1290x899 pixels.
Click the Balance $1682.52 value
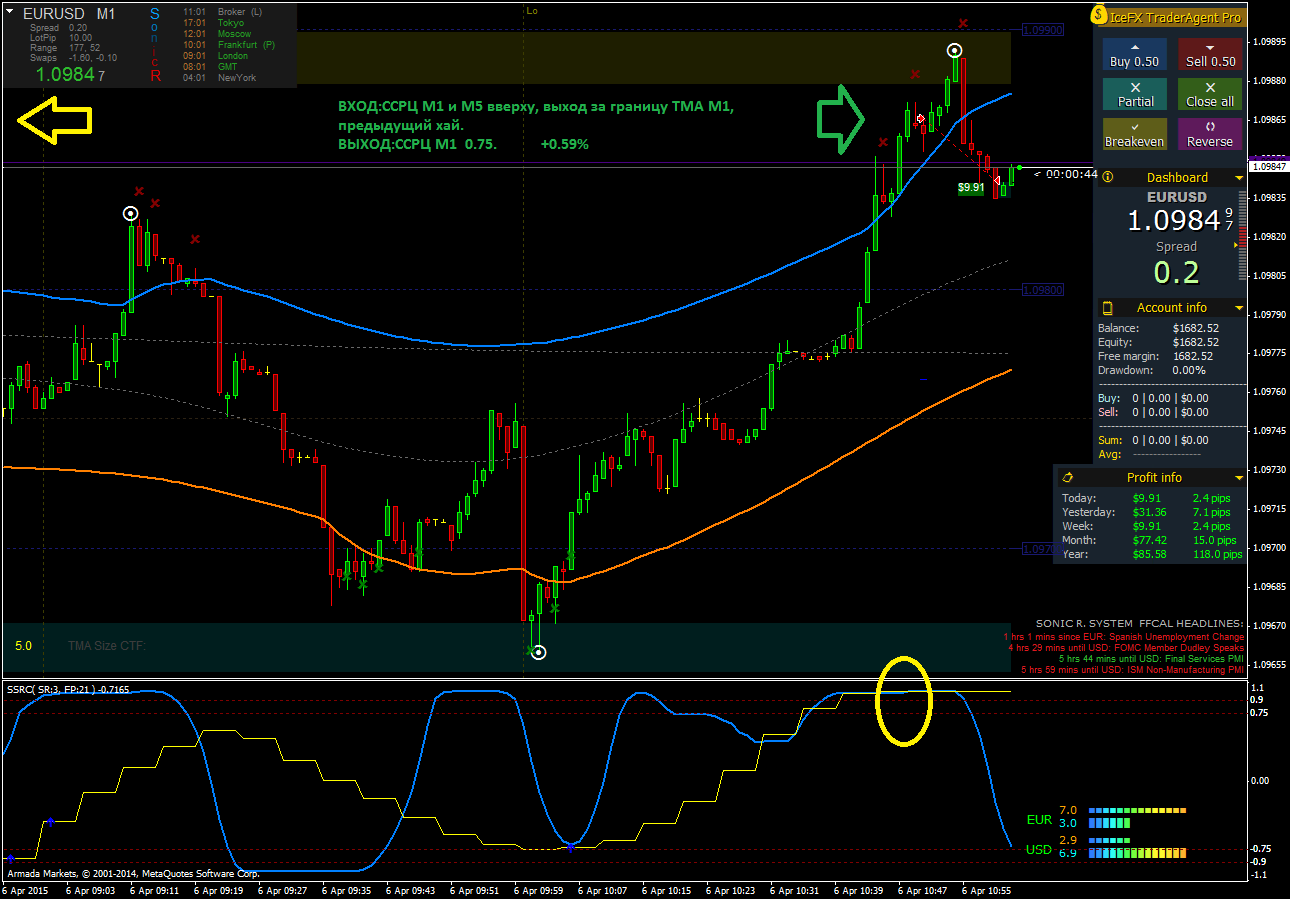tap(1195, 328)
